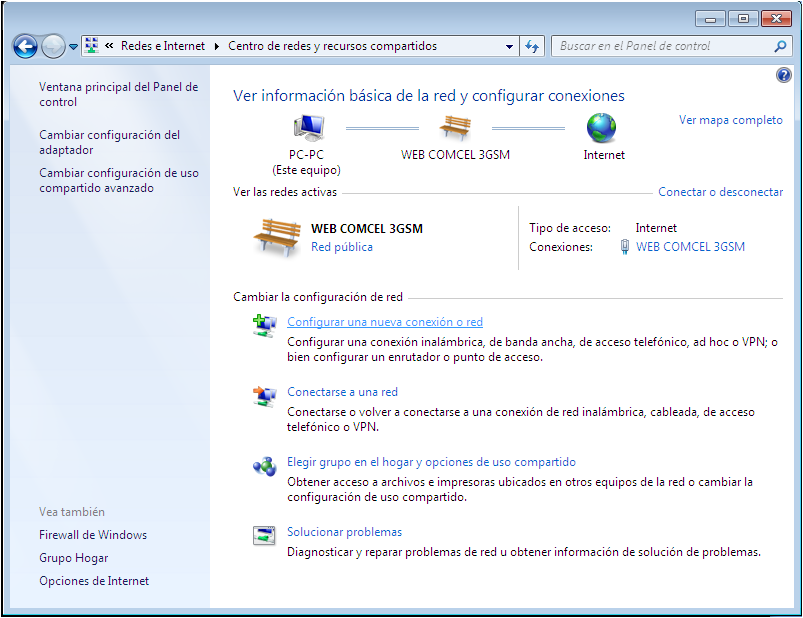Click the refresh button beside address bar
Viewport: 803px width, 618px height.
pos(532,46)
